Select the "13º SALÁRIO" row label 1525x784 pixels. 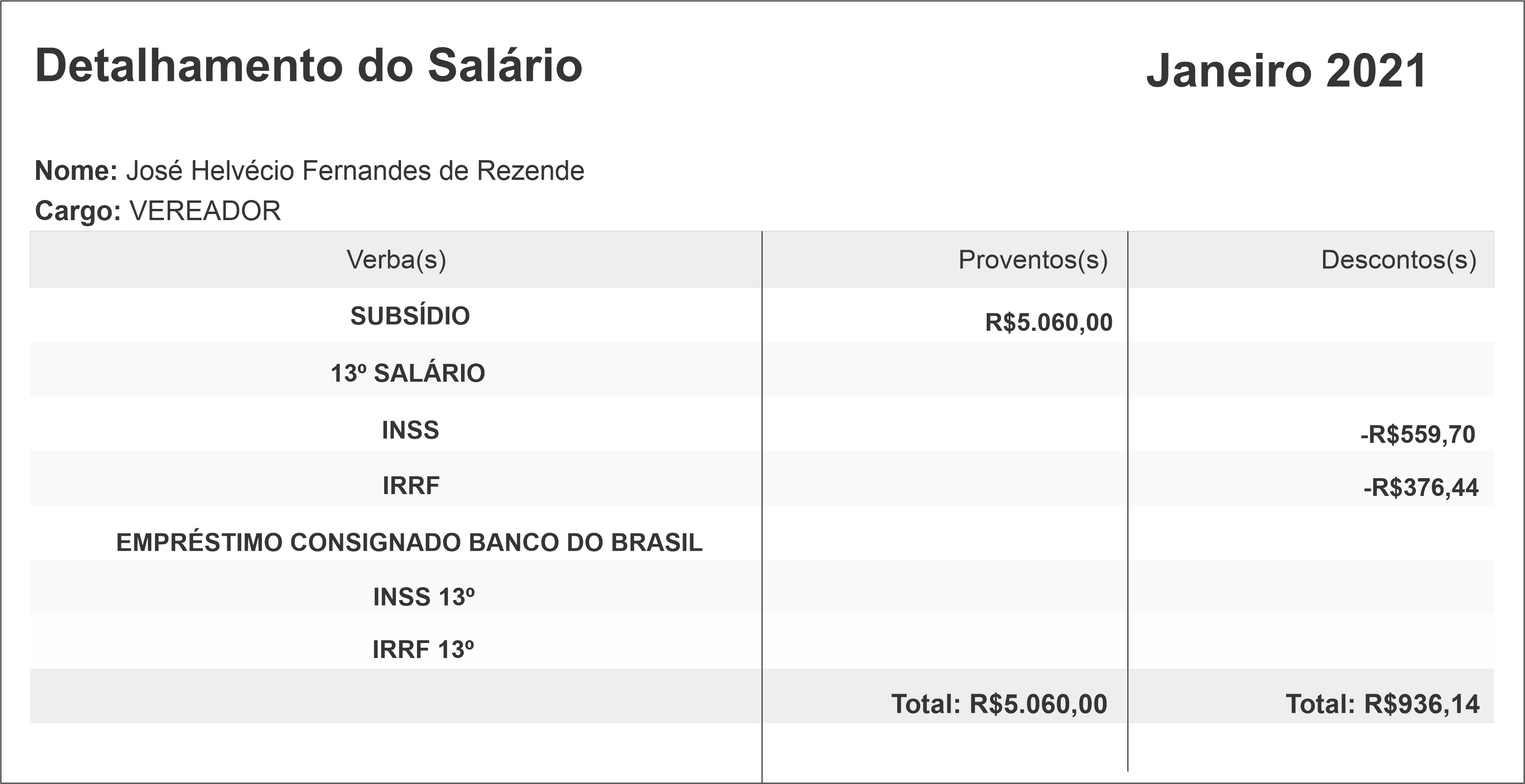point(407,373)
